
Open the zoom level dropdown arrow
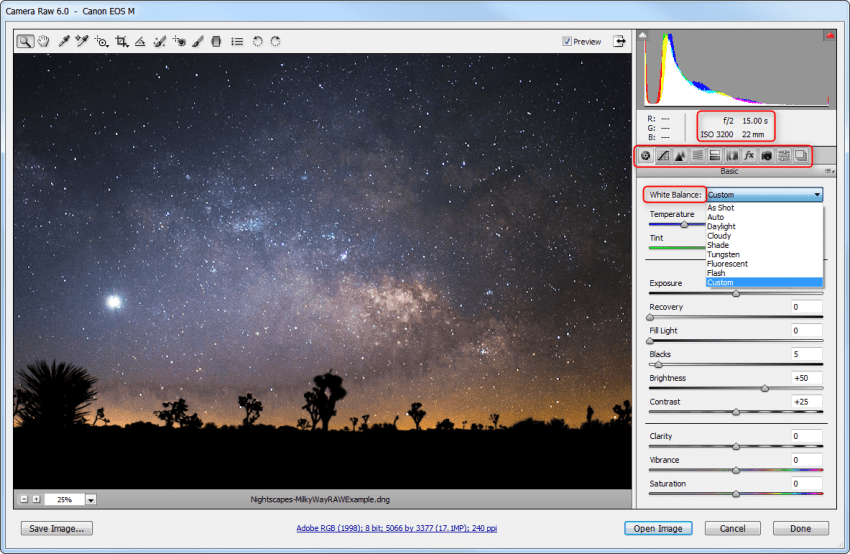[x=91, y=499]
